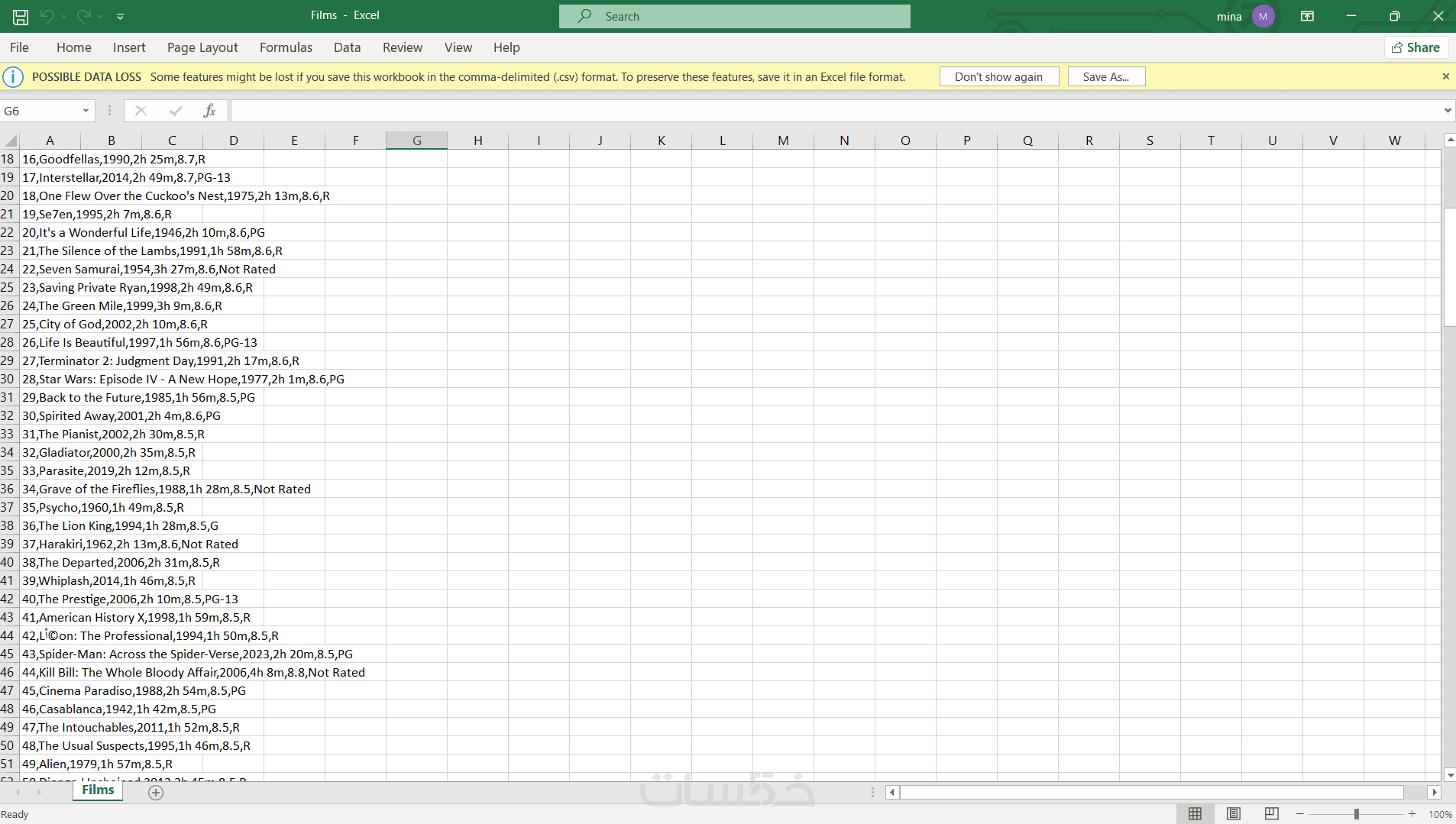Click the Redo arrow icon
The image size is (1456, 824).
point(83,16)
